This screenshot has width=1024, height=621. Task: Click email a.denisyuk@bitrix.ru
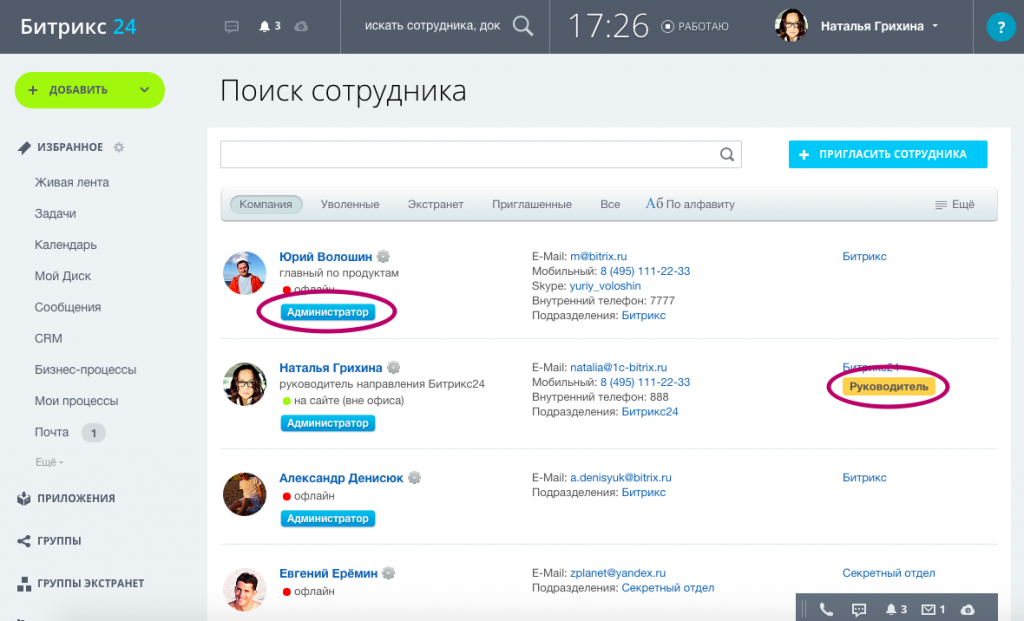[620, 478]
